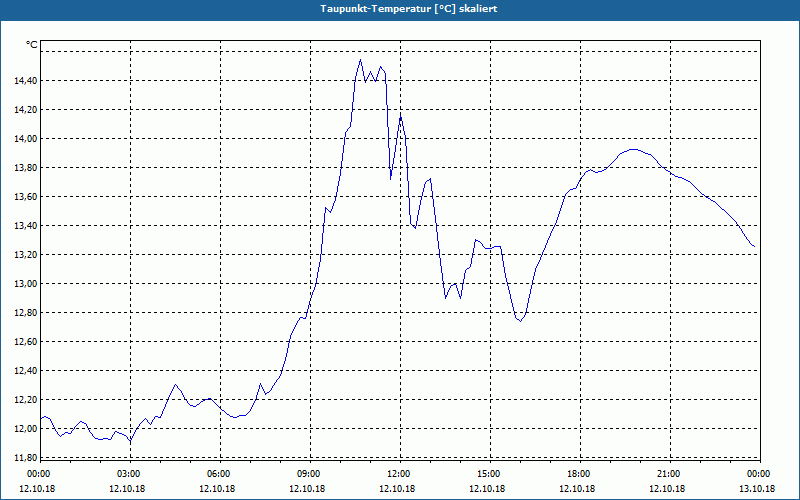This screenshot has width=800, height=500.
Task: Click the 09:00 time label
Action: pyautogui.click(x=307, y=474)
